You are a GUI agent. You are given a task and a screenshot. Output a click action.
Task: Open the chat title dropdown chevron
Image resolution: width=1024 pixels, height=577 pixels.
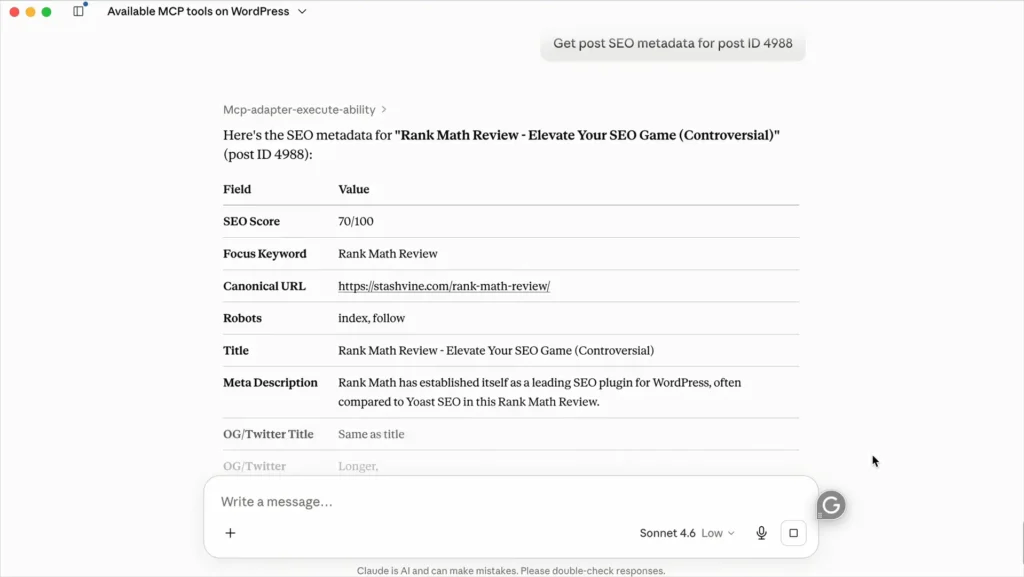302,12
